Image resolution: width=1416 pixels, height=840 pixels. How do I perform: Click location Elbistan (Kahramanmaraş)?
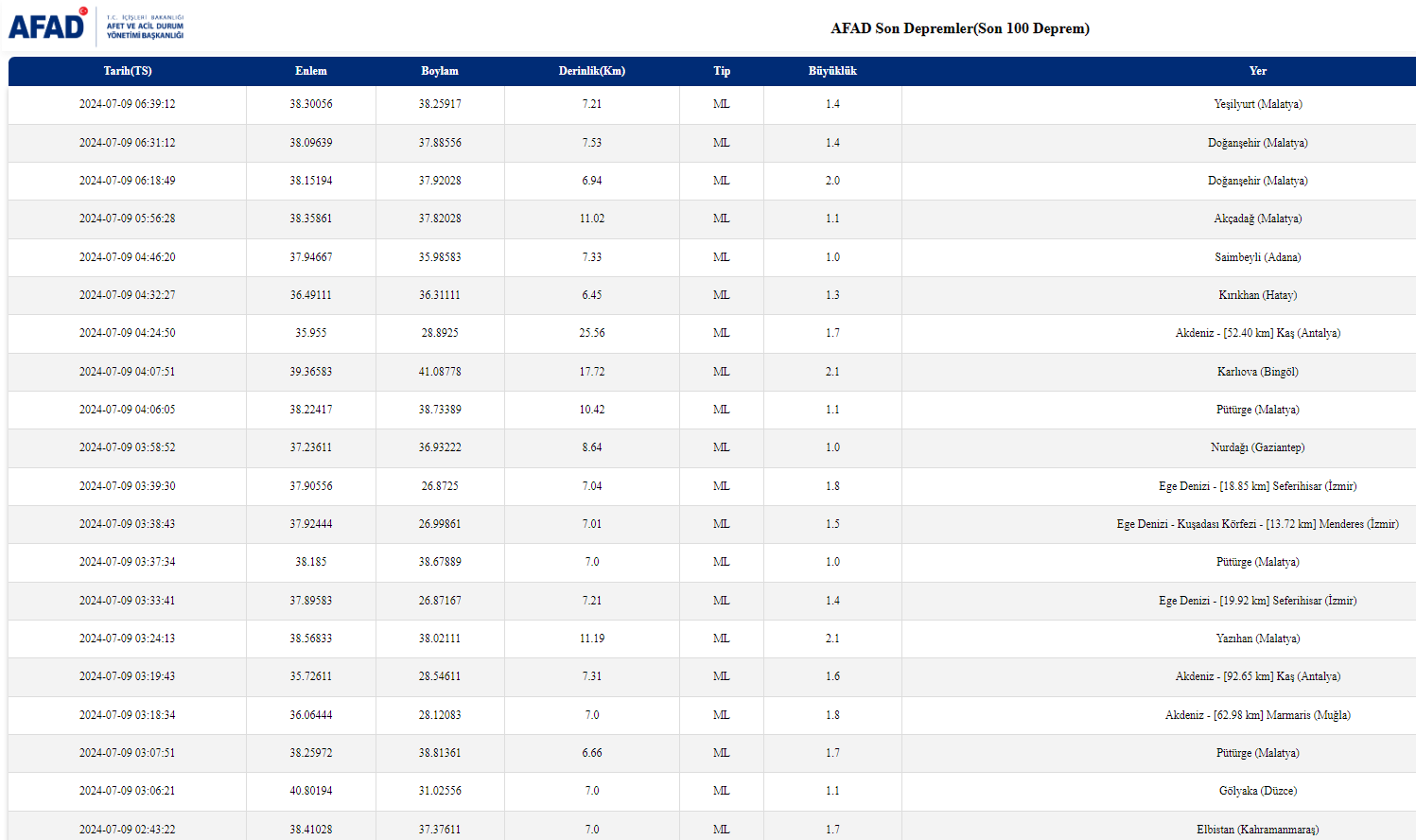point(1258,830)
